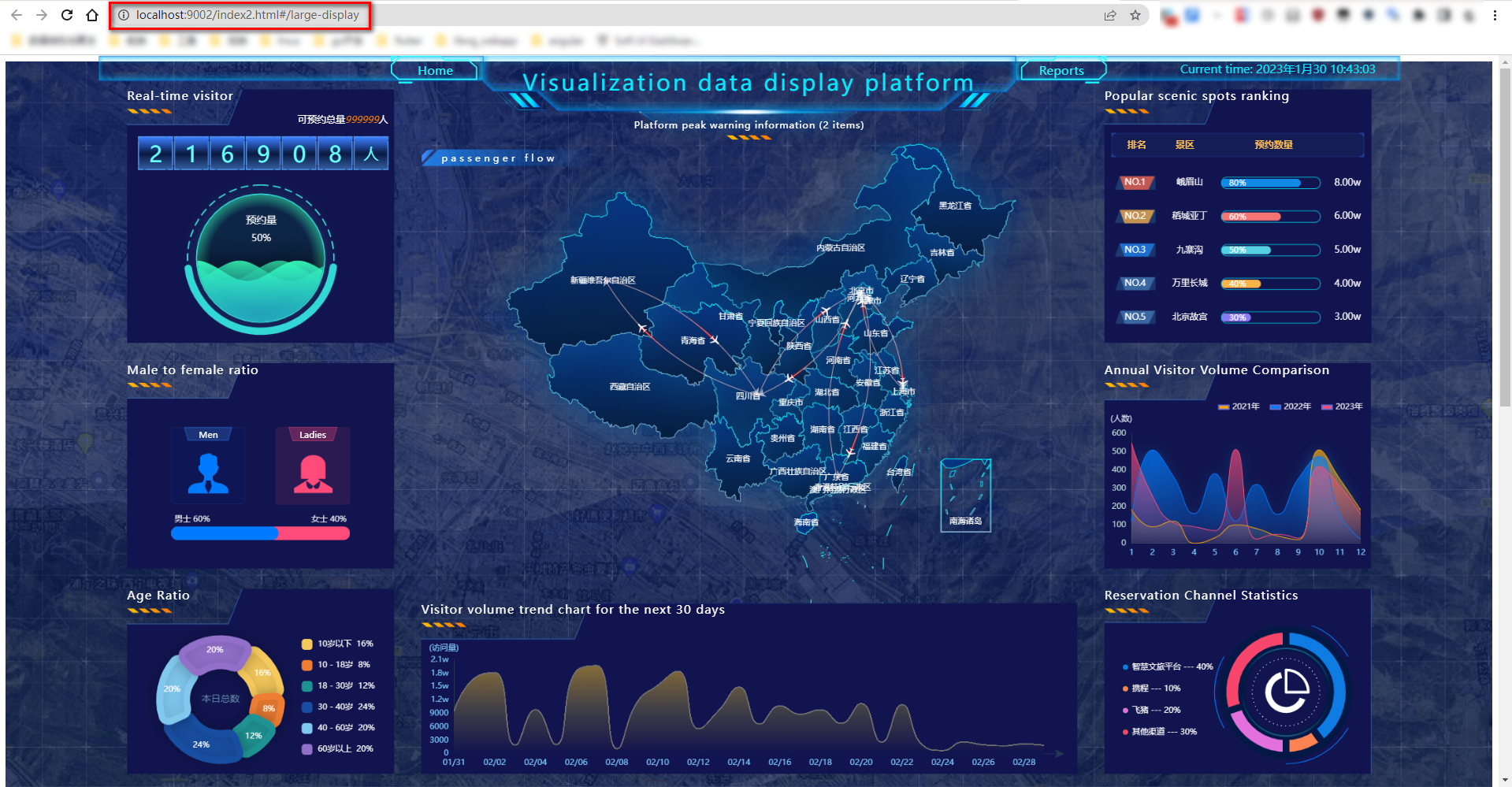
Task: Click the NO.4 rank badge
Action: 1135,283
